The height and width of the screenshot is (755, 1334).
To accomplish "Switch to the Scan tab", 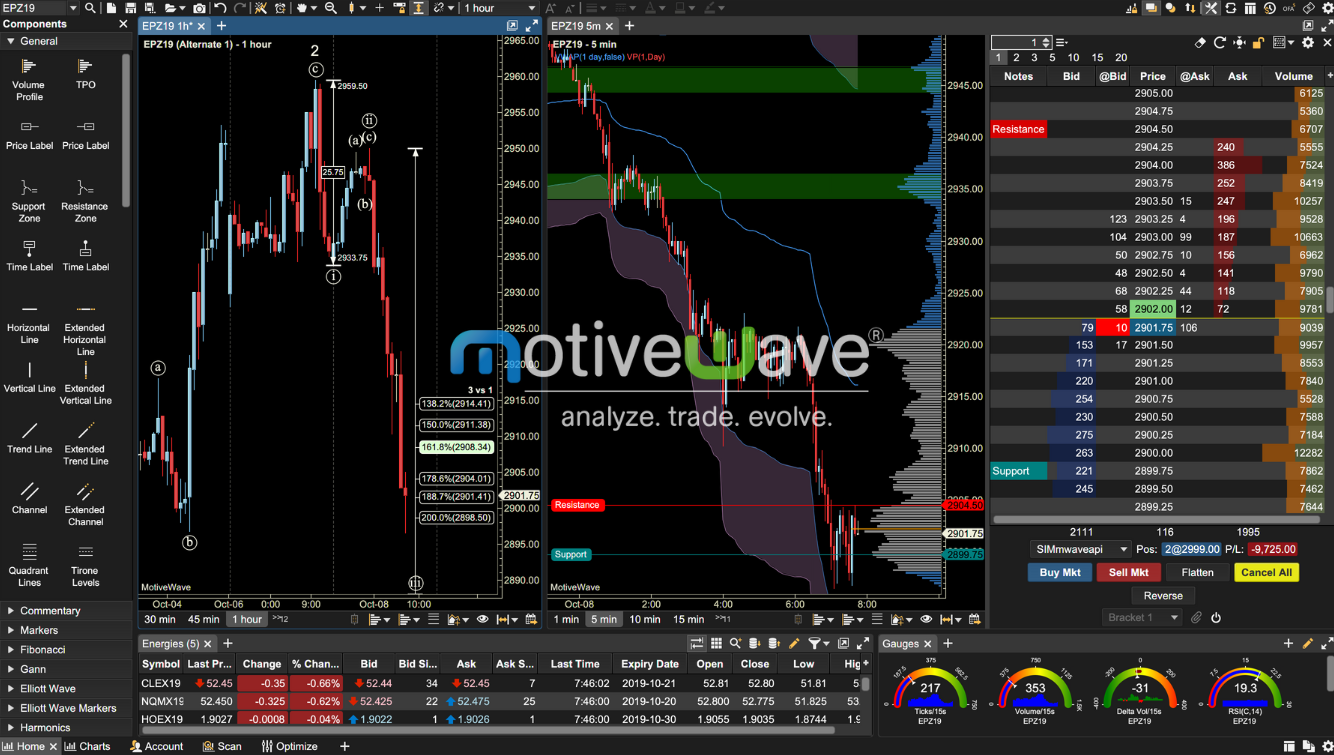I will tap(222, 746).
